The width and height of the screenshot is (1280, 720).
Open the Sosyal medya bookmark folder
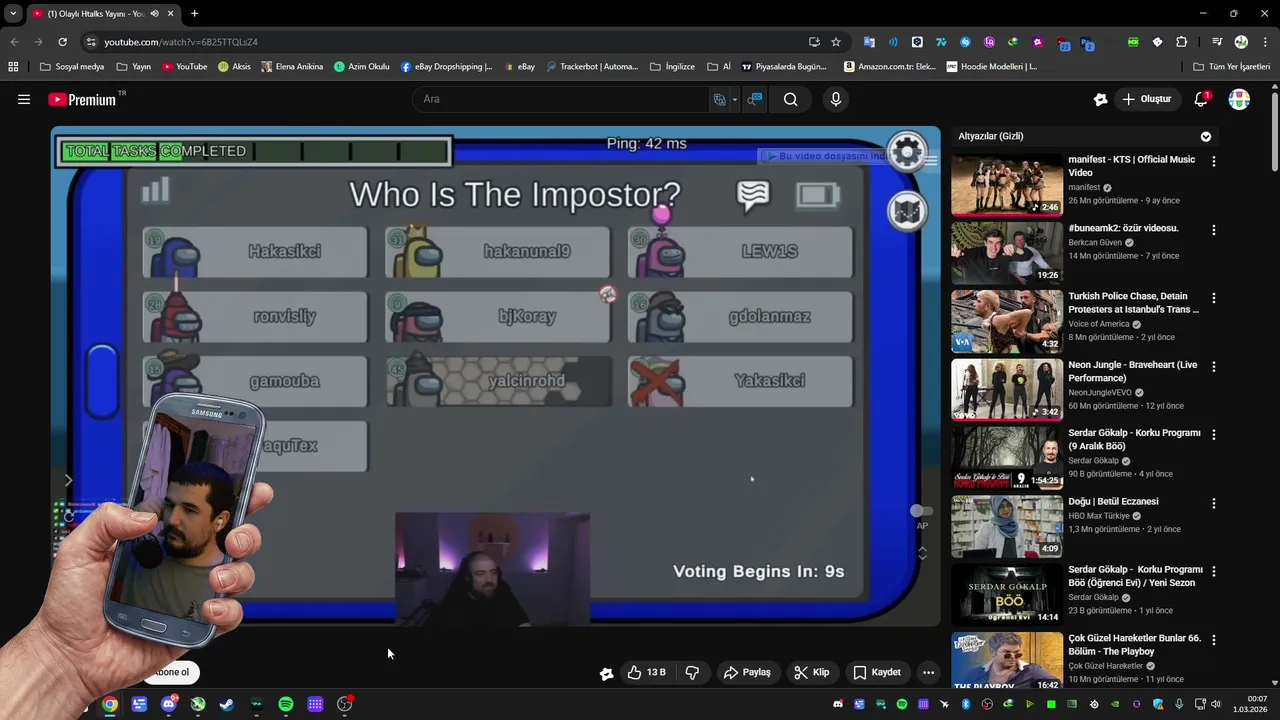pos(72,67)
